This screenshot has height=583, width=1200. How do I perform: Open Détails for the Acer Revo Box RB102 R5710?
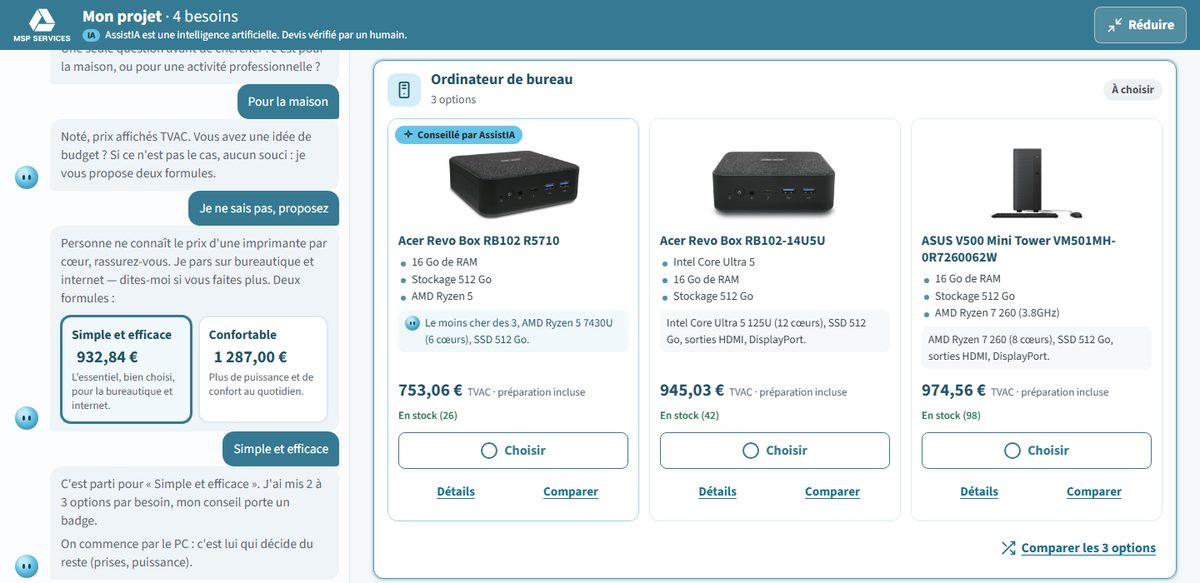click(x=456, y=491)
